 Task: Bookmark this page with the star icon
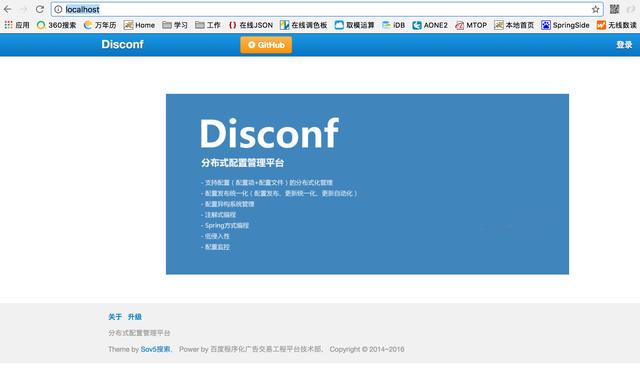[x=596, y=9]
